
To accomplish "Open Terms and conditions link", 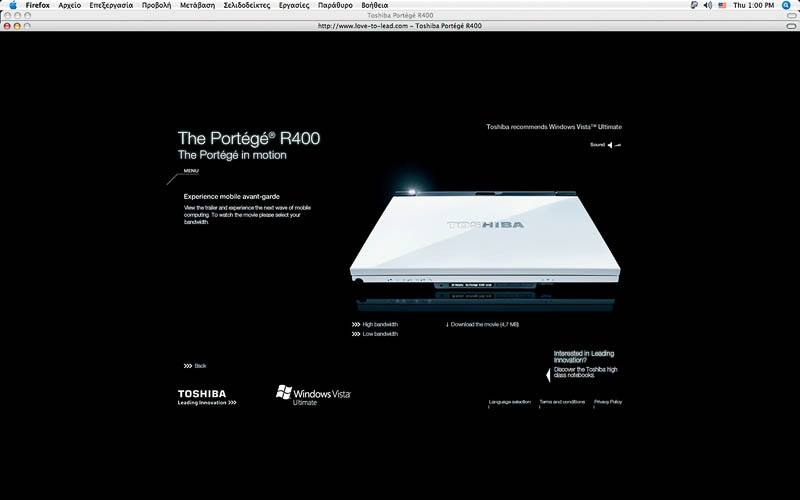I will [x=562, y=402].
